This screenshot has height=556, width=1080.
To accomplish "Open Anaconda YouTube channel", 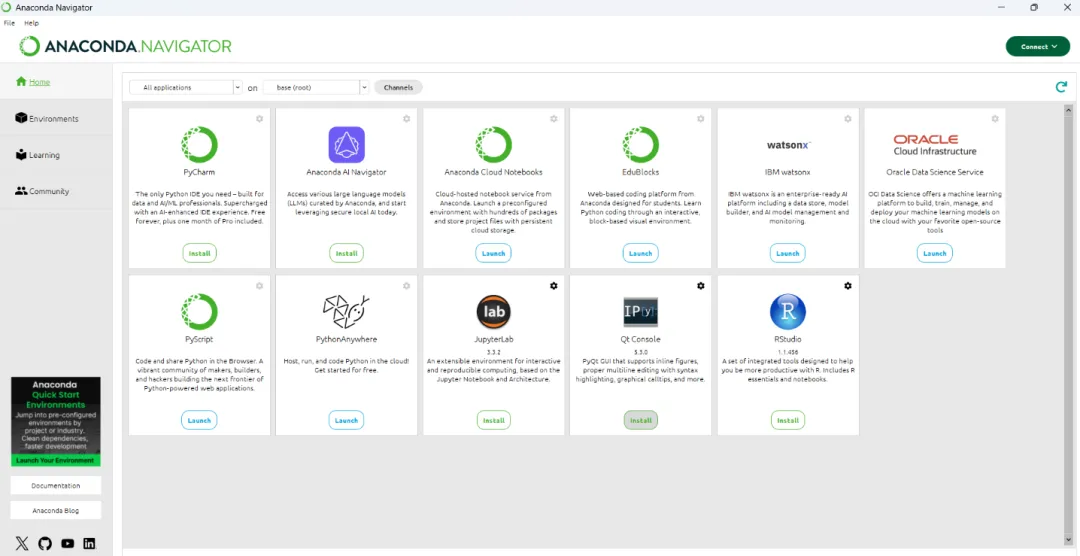I will pos(68,544).
